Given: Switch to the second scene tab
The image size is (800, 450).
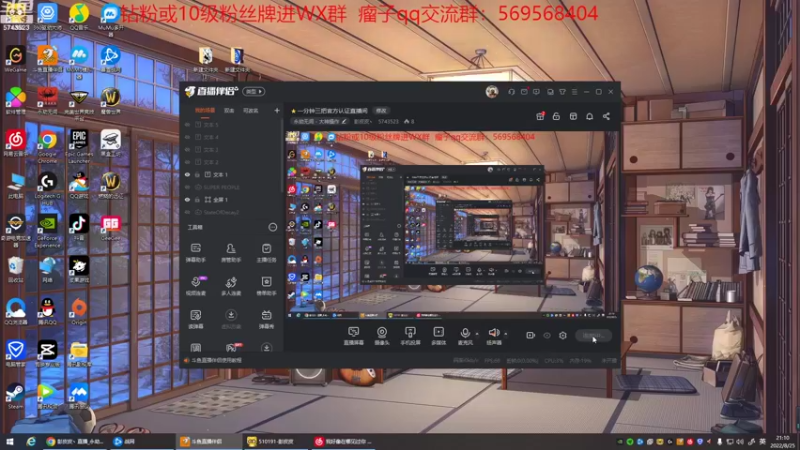Looking at the screenshot, I should point(229,110).
